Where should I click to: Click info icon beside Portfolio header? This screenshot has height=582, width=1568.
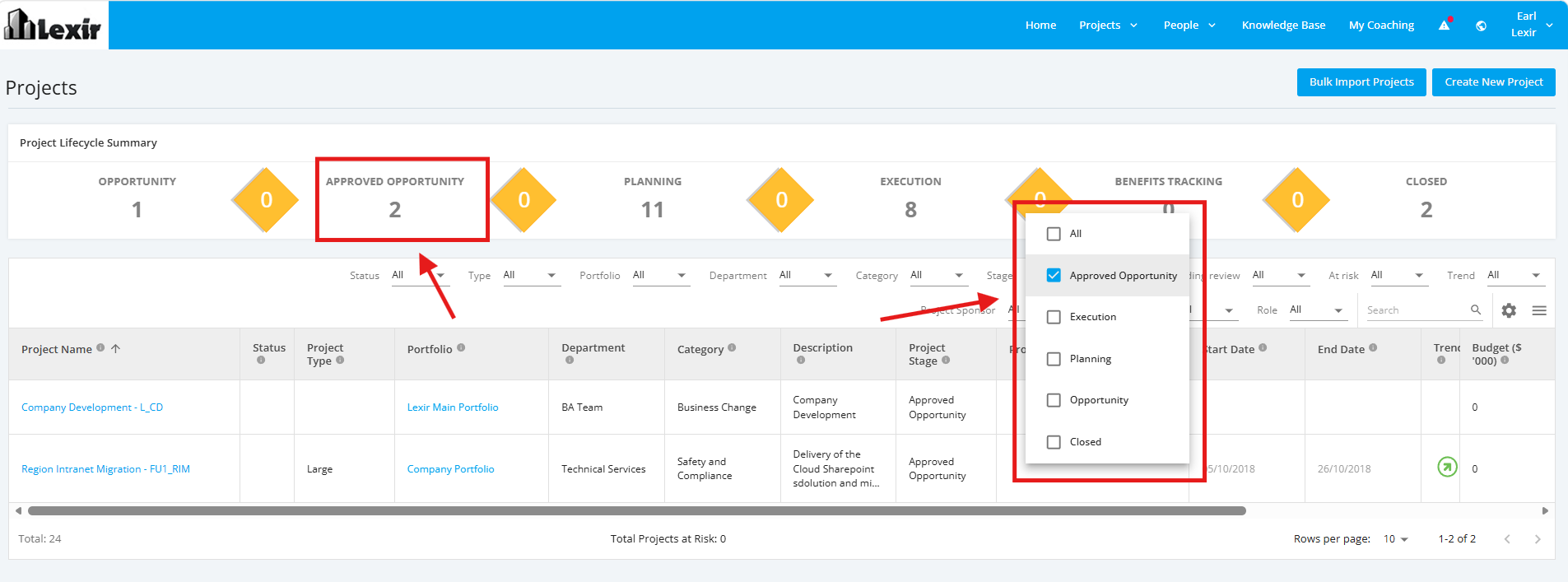461,347
